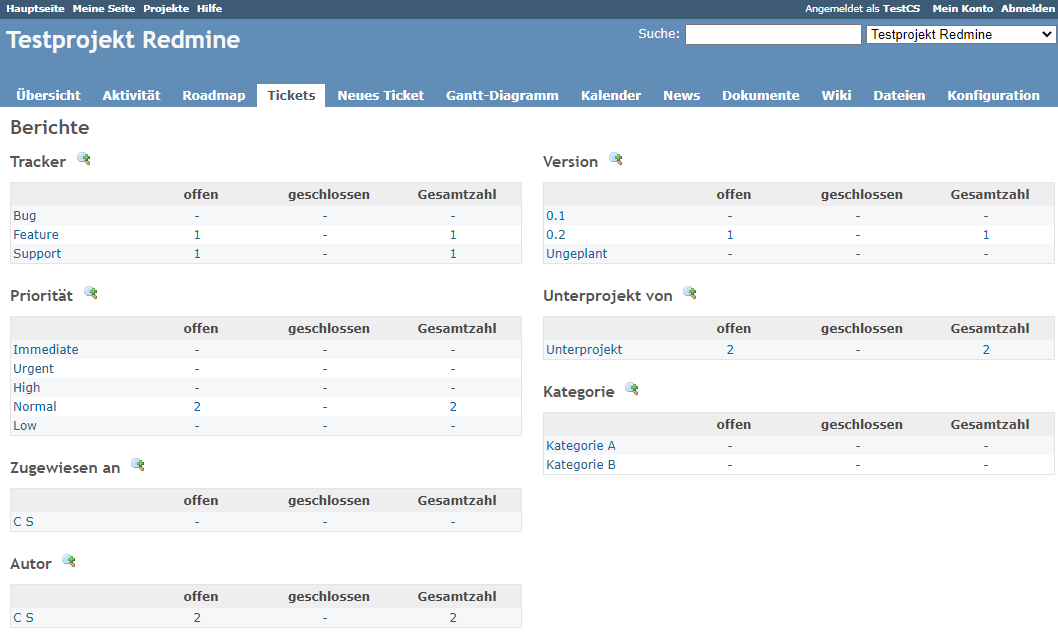Screen dimensions: 1058x632
Task: Click Feature row offen count
Action: [x=197, y=235]
